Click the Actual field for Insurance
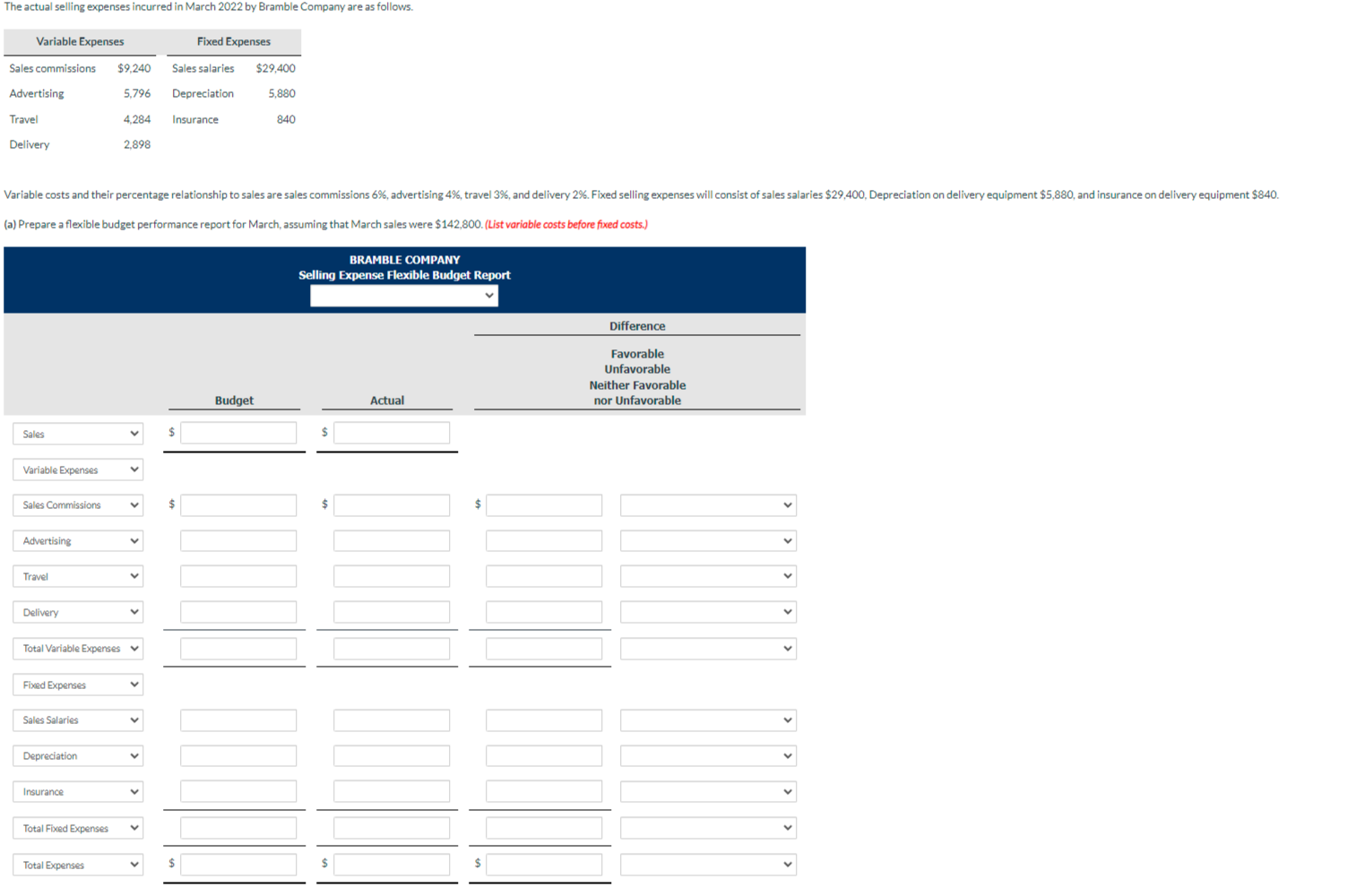This screenshot has width=1347, height=896. pos(391,791)
